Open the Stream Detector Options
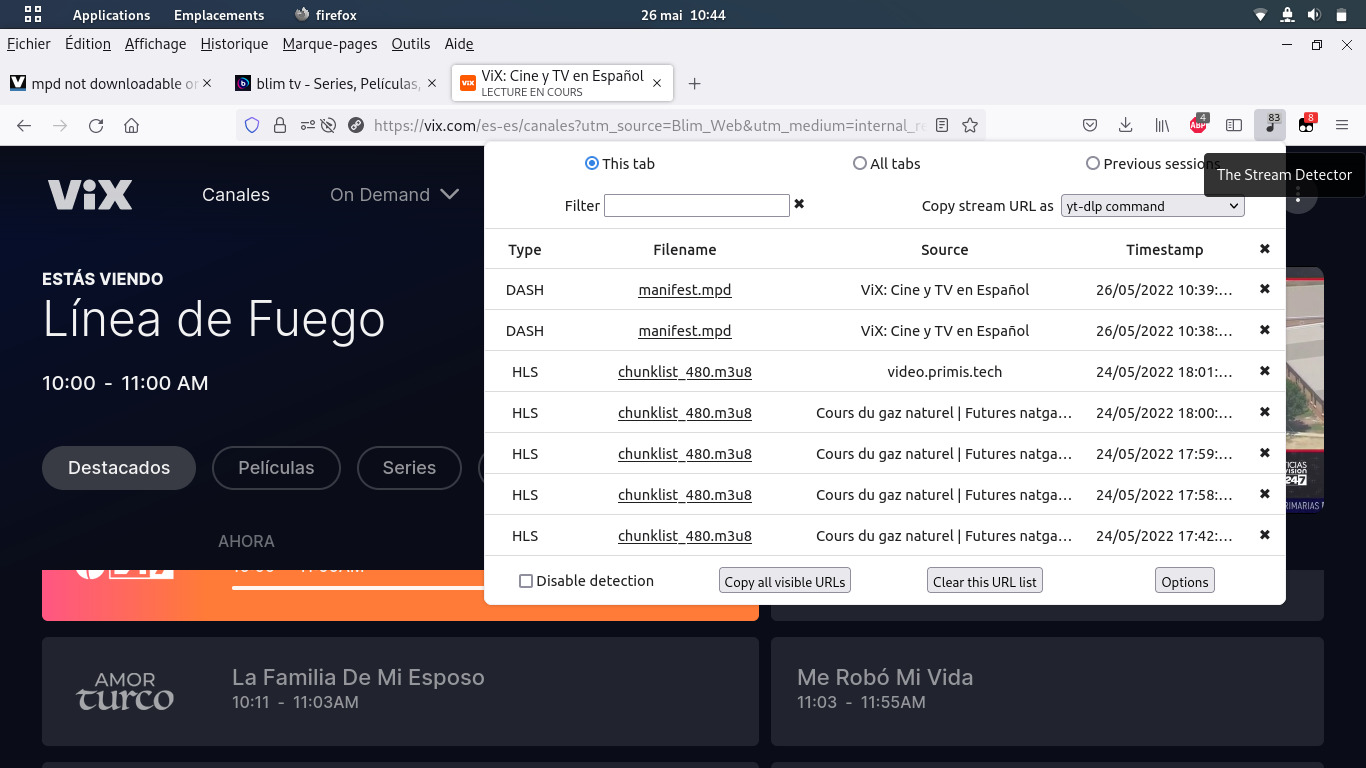This screenshot has width=1366, height=768. point(1185,582)
